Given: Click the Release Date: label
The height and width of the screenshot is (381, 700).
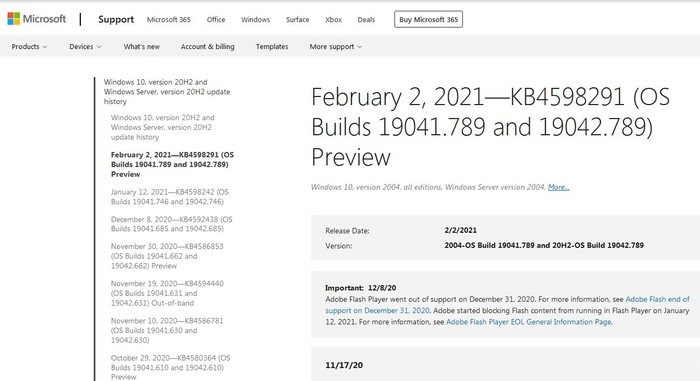Looking at the screenshot, I should coord(347,231).
